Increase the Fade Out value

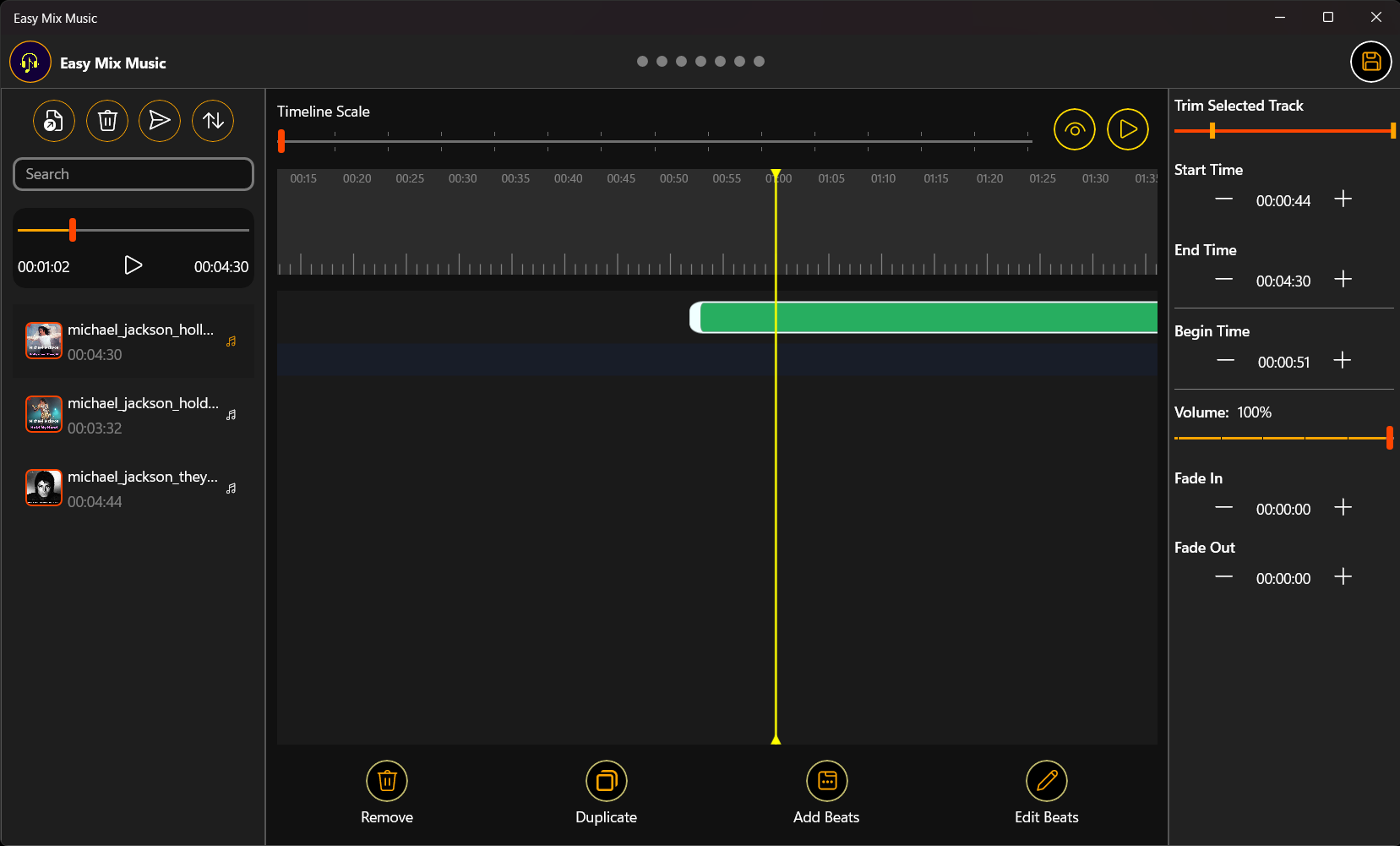(1343, 577)
